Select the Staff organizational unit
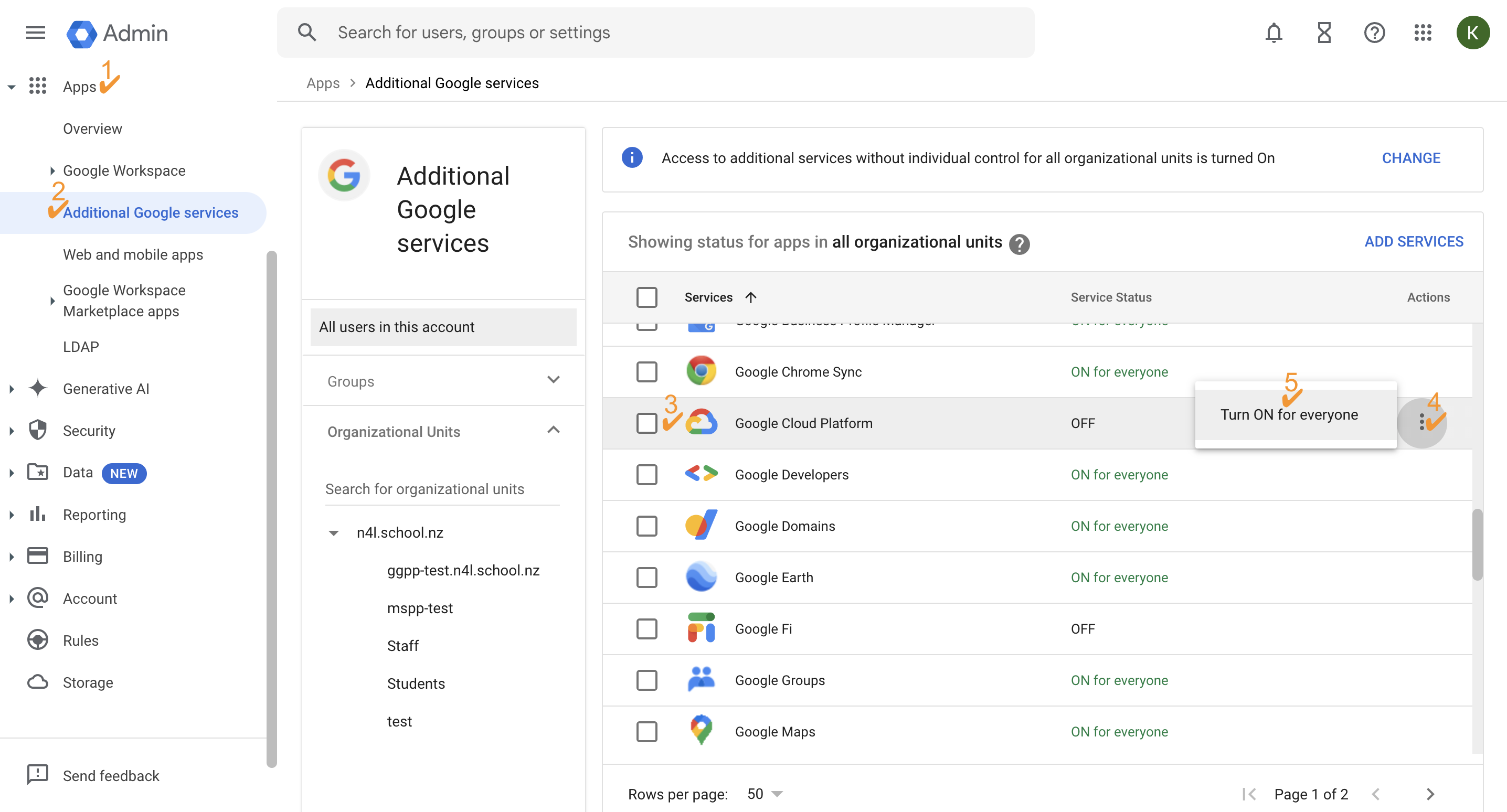This screenshot has height=812, width=1507. [402, 645]
